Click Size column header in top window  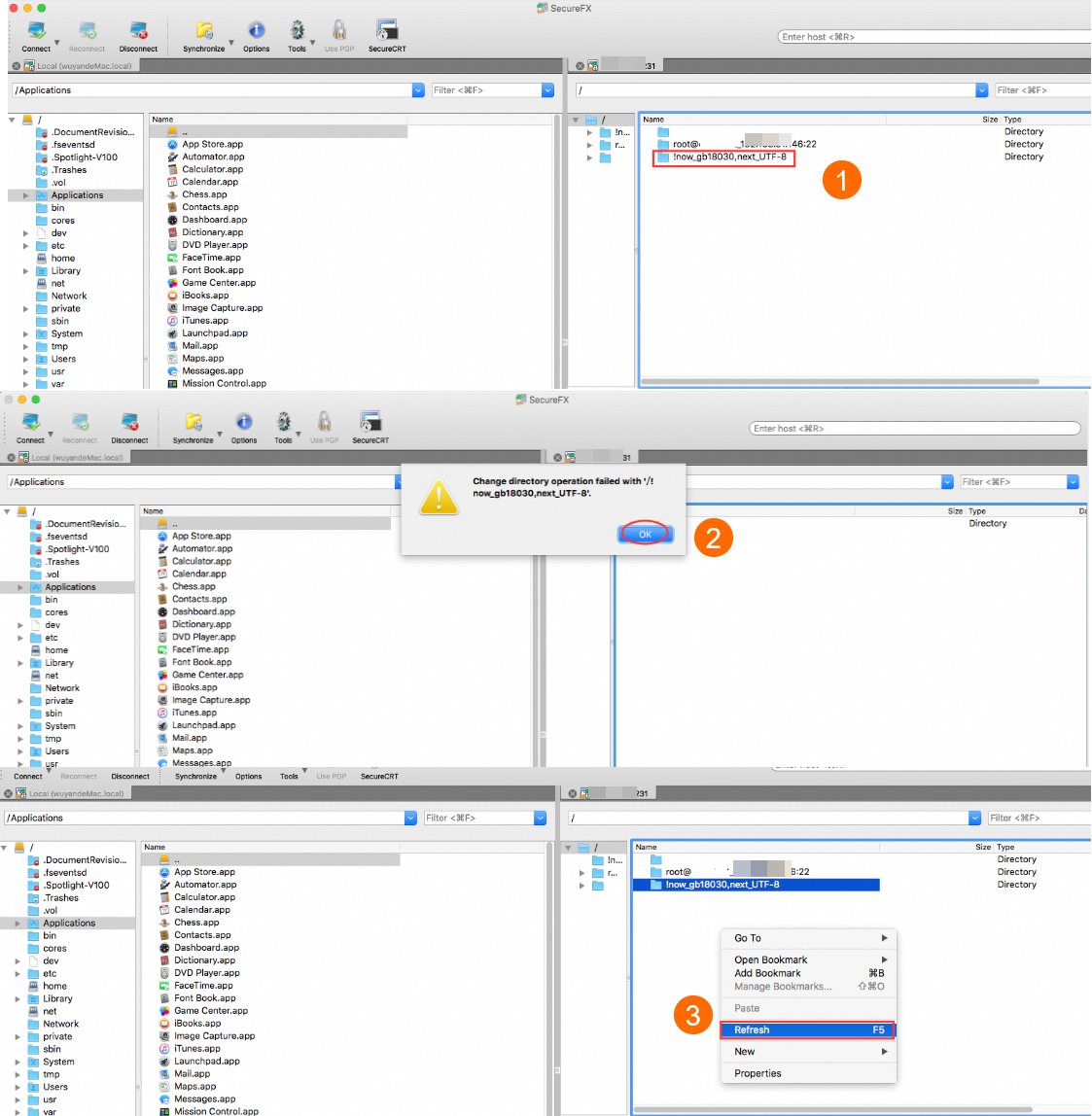coord(990,120)
